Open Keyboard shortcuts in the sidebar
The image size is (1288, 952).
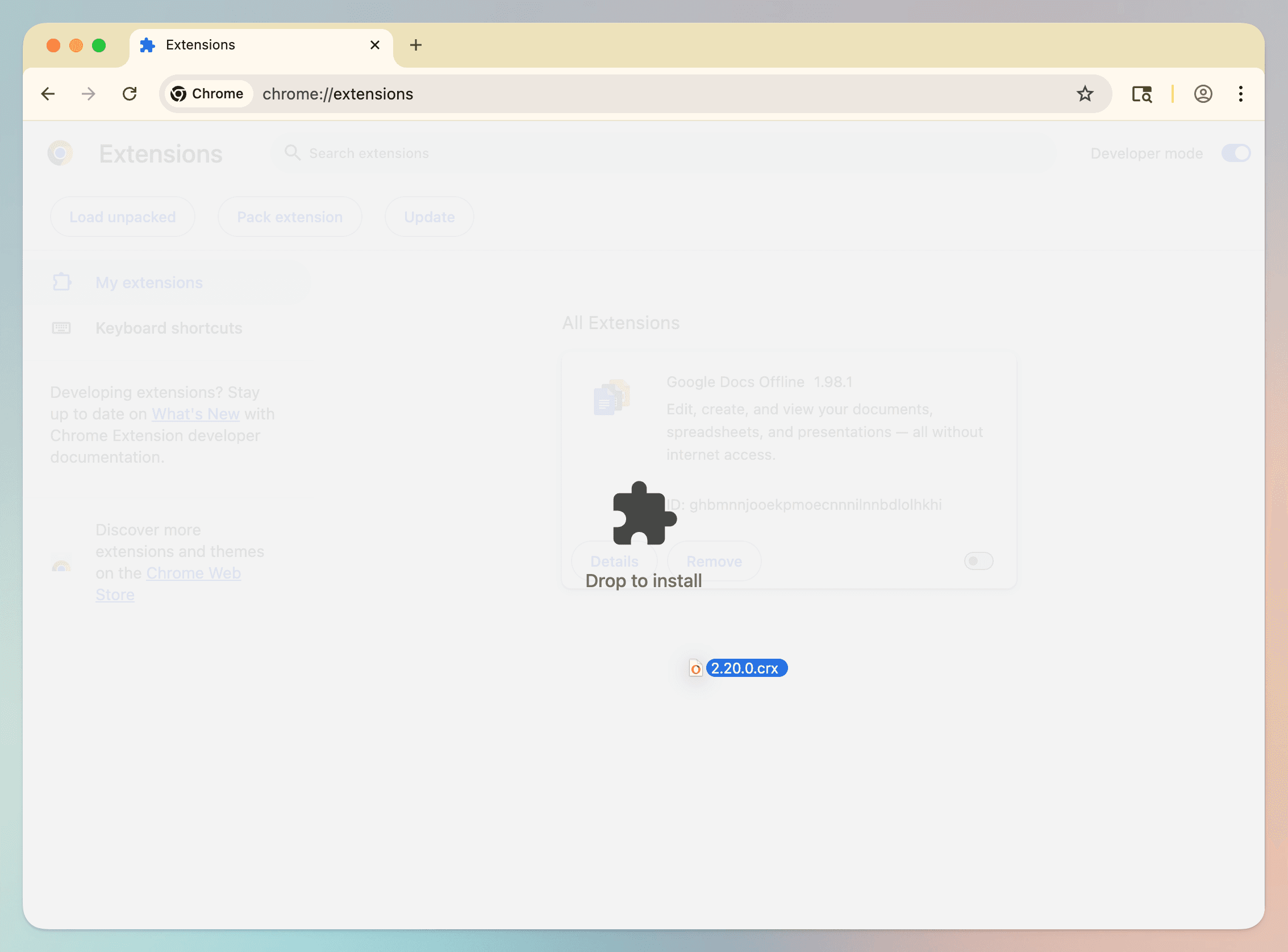168,328
